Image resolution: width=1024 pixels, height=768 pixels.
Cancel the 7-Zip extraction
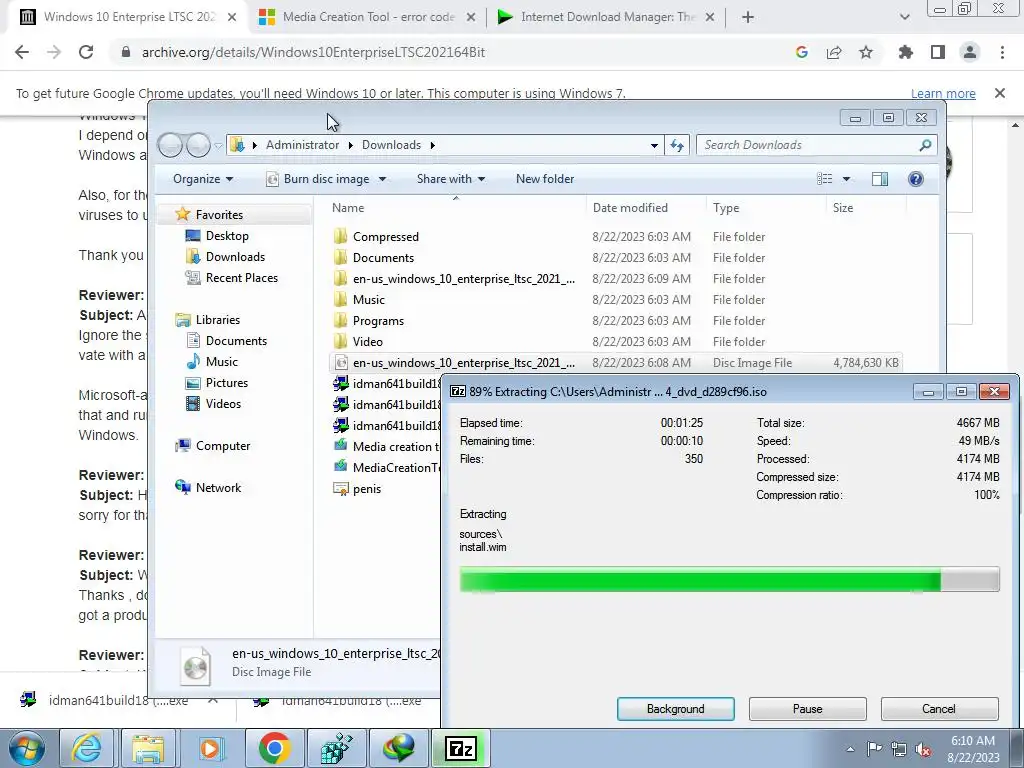[939, 709]
